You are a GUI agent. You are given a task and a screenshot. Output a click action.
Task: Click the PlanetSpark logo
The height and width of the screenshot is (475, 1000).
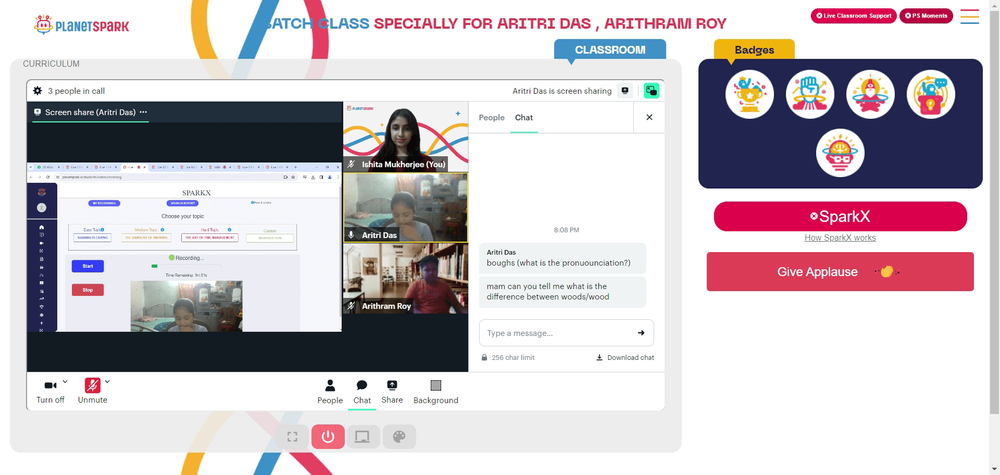pyautogui.click(x=82, y=25)
